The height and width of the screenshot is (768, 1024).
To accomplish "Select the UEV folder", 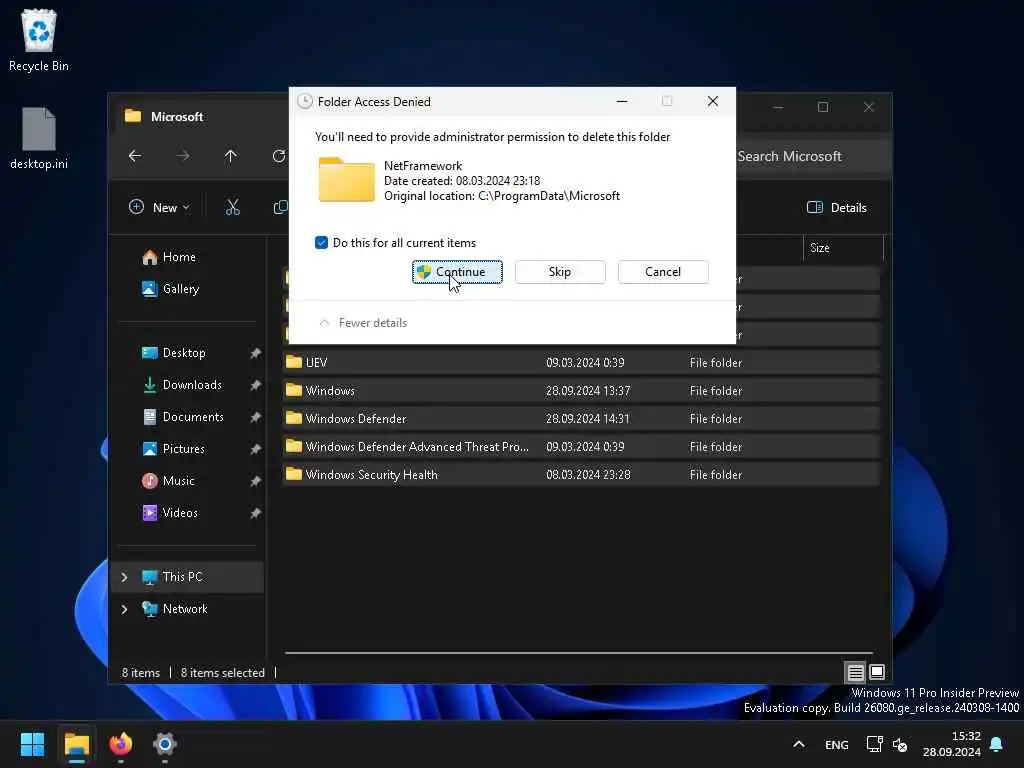I will 581,362.
